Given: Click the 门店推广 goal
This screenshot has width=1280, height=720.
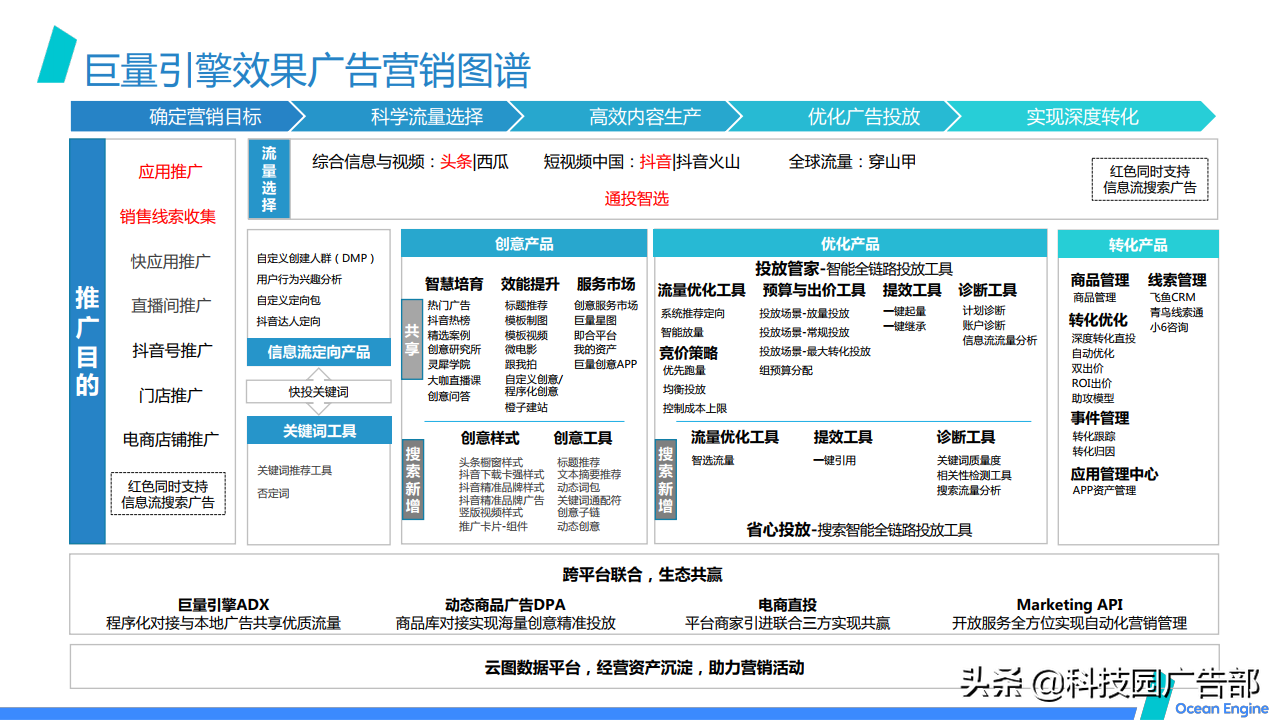Looking at the screenshot, I should 171,395.
